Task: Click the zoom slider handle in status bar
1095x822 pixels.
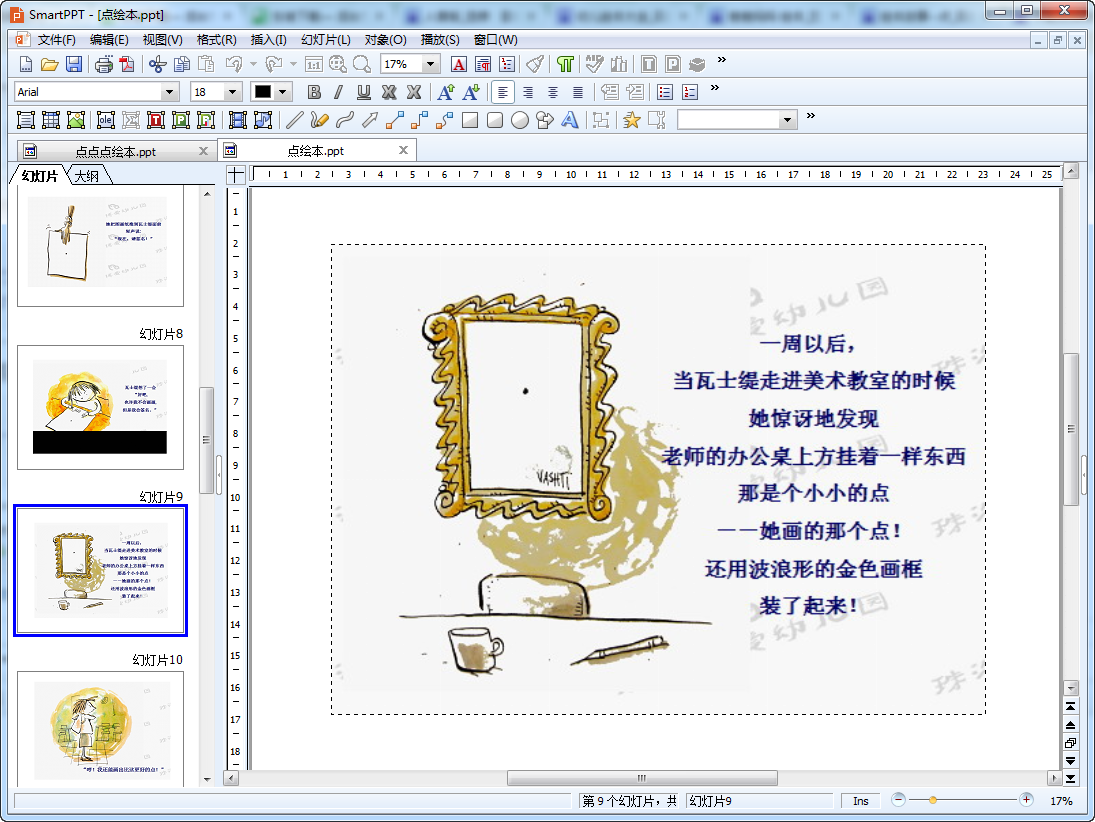Action: [932, 800]
